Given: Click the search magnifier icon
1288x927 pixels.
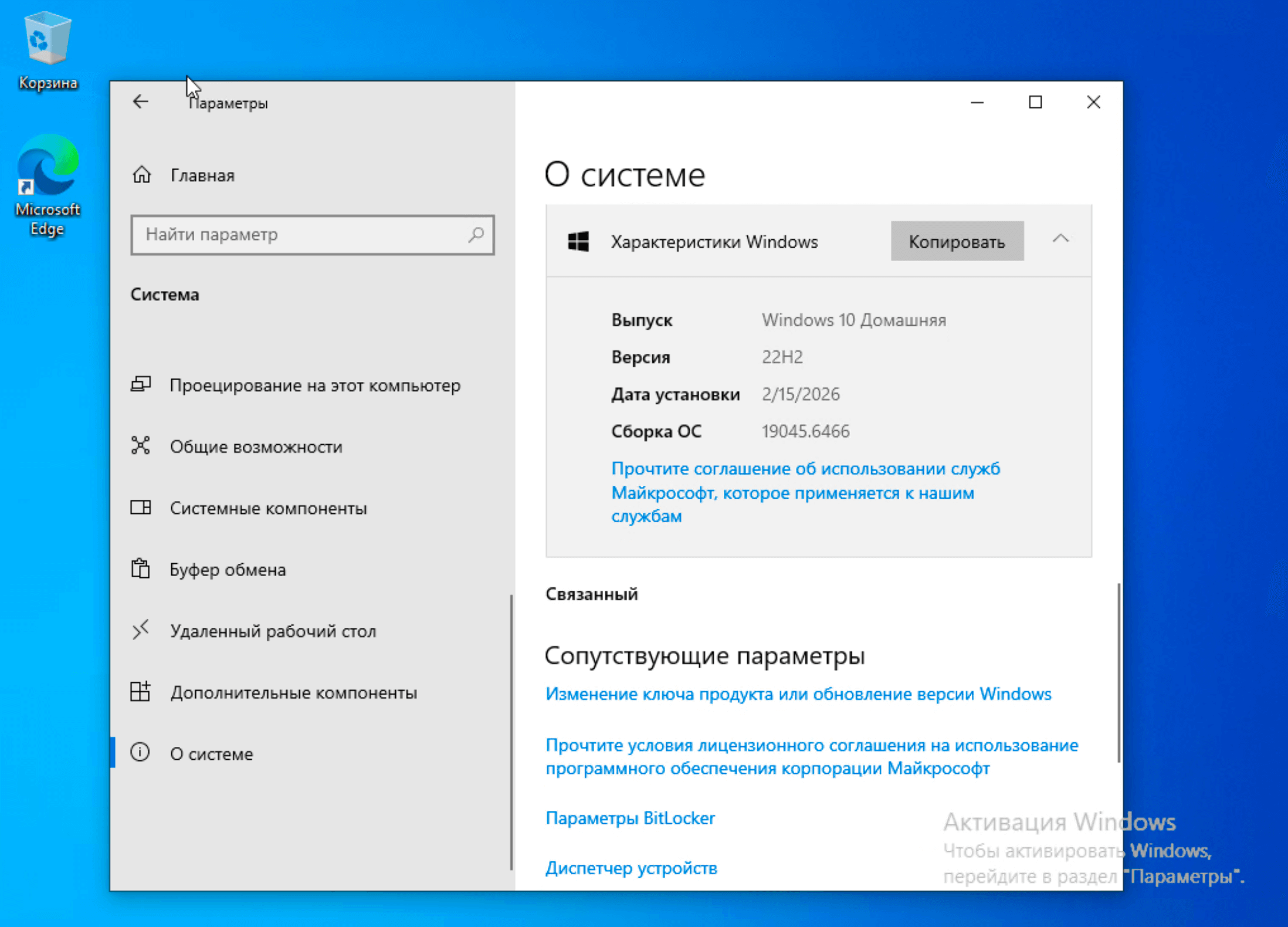Looking at the screenshot, I should coord(476,235).
